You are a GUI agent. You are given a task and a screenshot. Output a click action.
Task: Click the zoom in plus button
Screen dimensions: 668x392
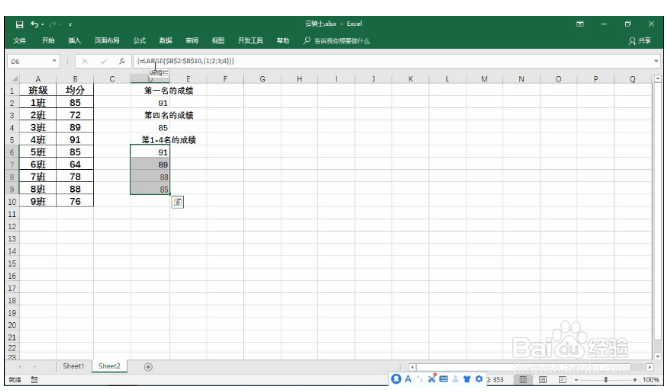click(635, 380)
